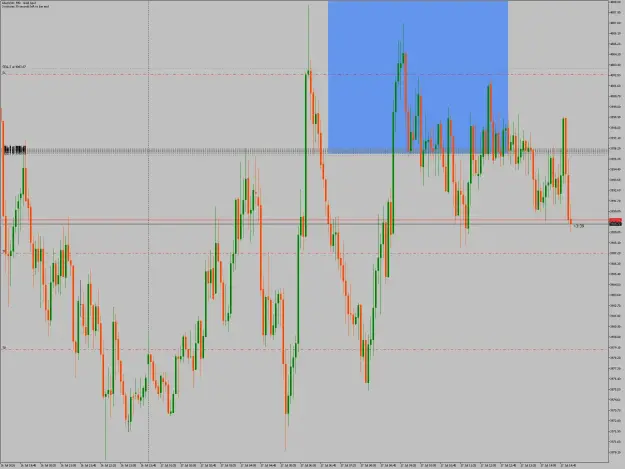The width and height of the screenshot is (625, 469).
Task: Select the solid red horizontal price line
Action: (x=305, y=220)
